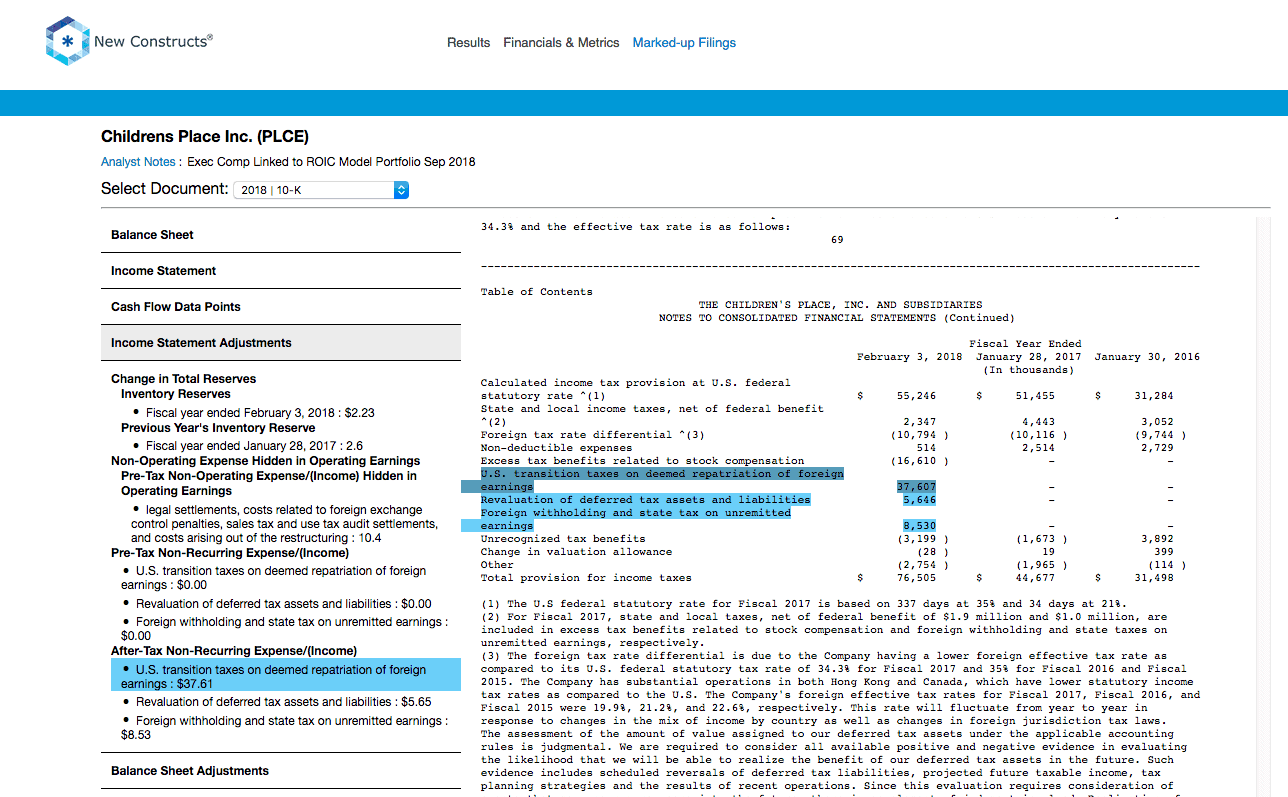Select pre-tax Foreign withholding item : $0.00

[x=284, y=628]
